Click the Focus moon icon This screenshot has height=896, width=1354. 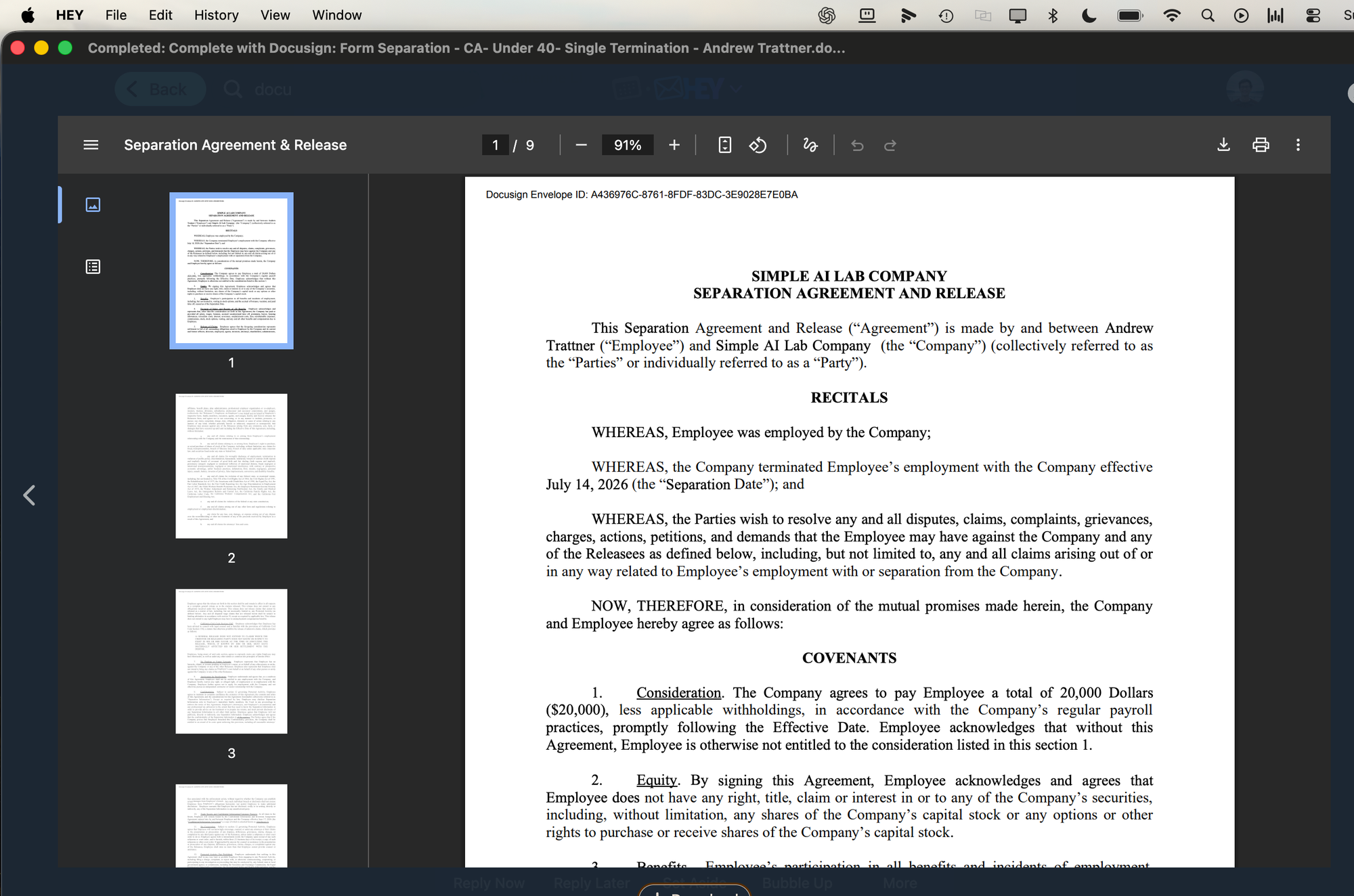click(1089, 15)
